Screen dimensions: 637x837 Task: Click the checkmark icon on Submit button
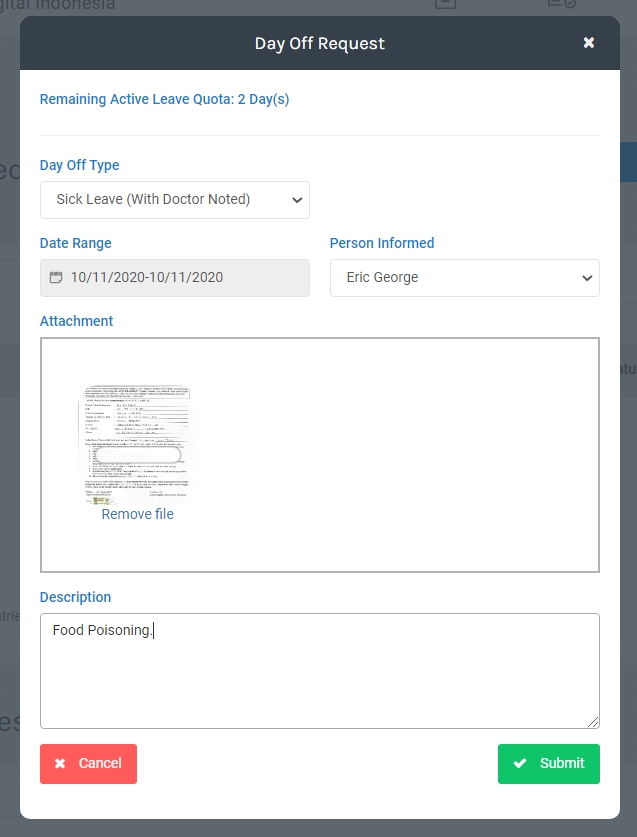tap(519, 763)
